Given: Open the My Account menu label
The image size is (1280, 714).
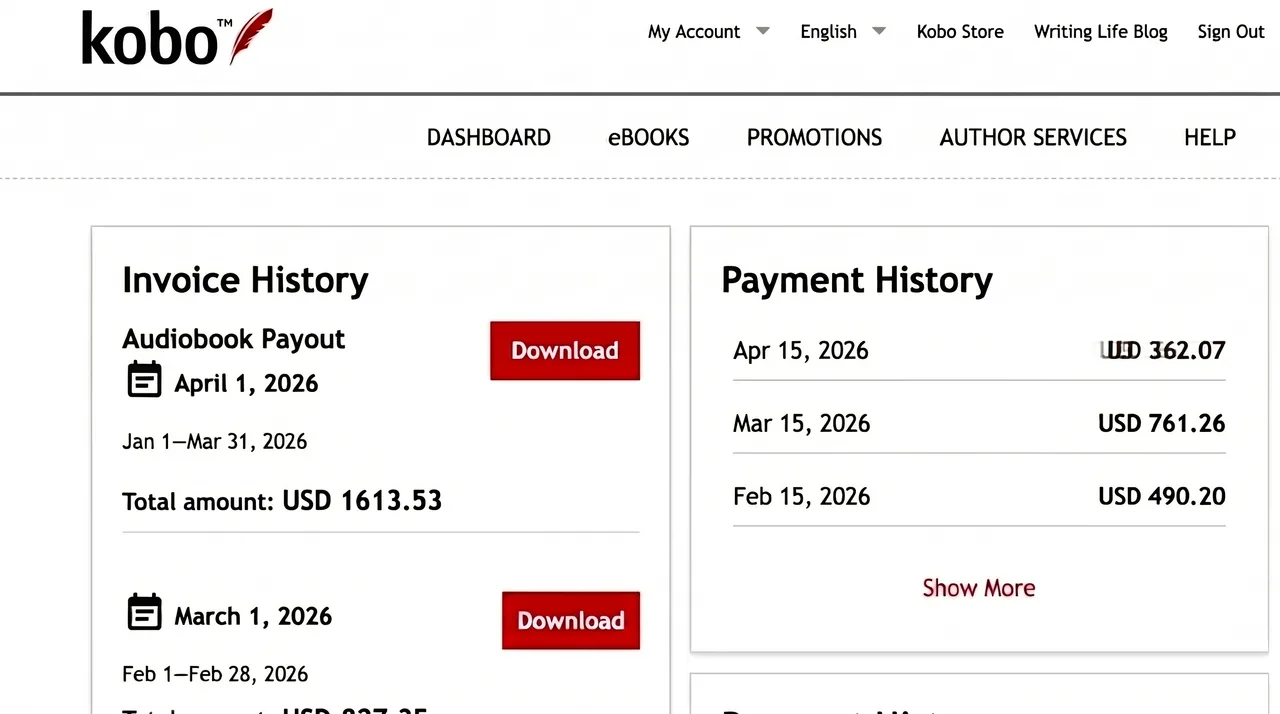Looking at the screenshot, I should (694, 32).
